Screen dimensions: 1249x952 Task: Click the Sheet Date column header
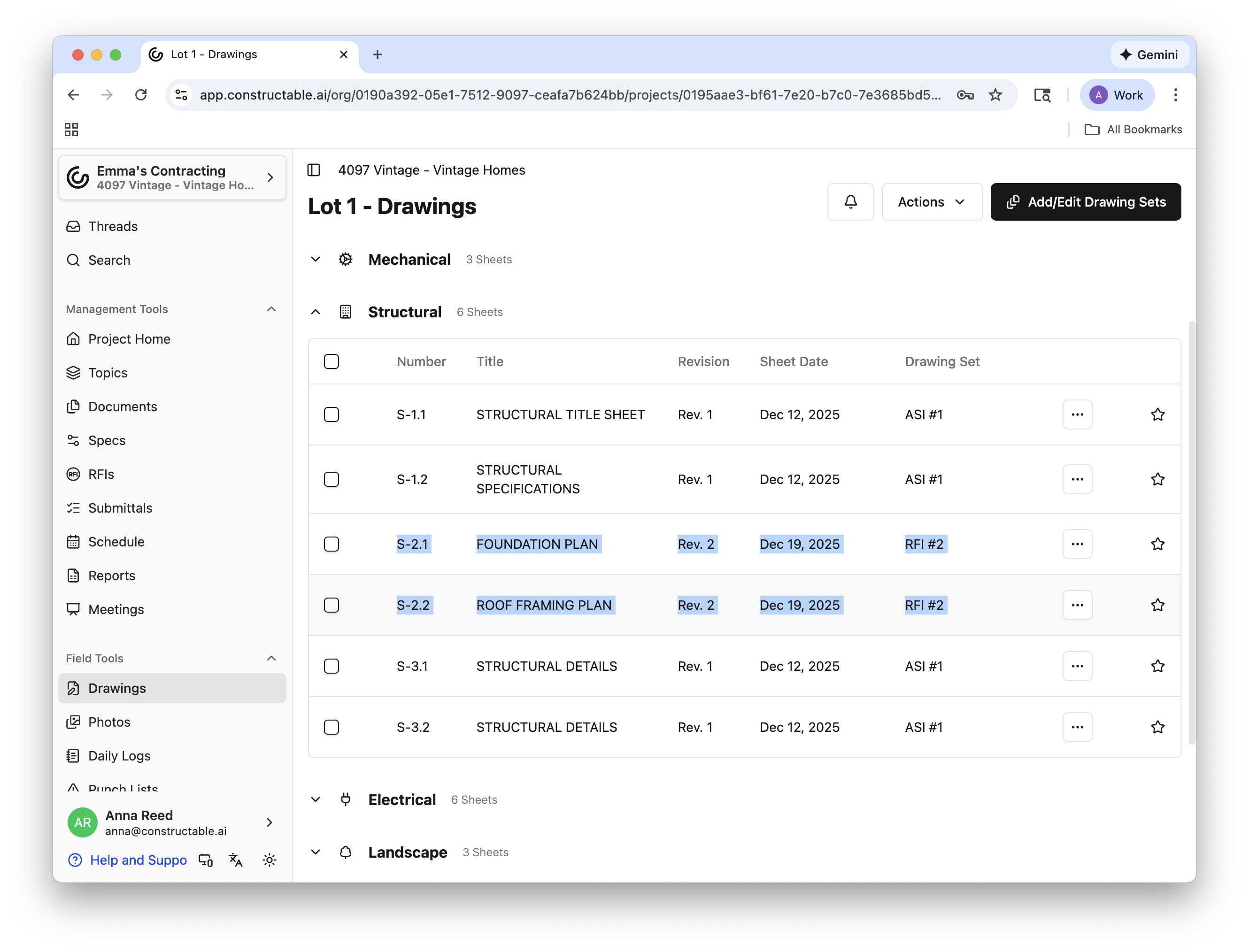point(794,361)
